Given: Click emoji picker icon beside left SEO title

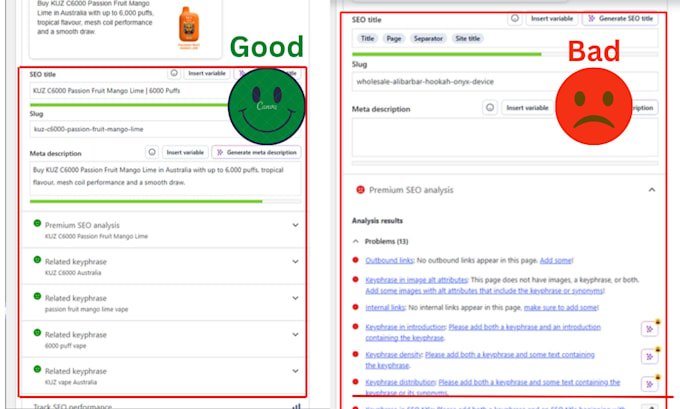Looking at the screenshot, I should (174, 73).
